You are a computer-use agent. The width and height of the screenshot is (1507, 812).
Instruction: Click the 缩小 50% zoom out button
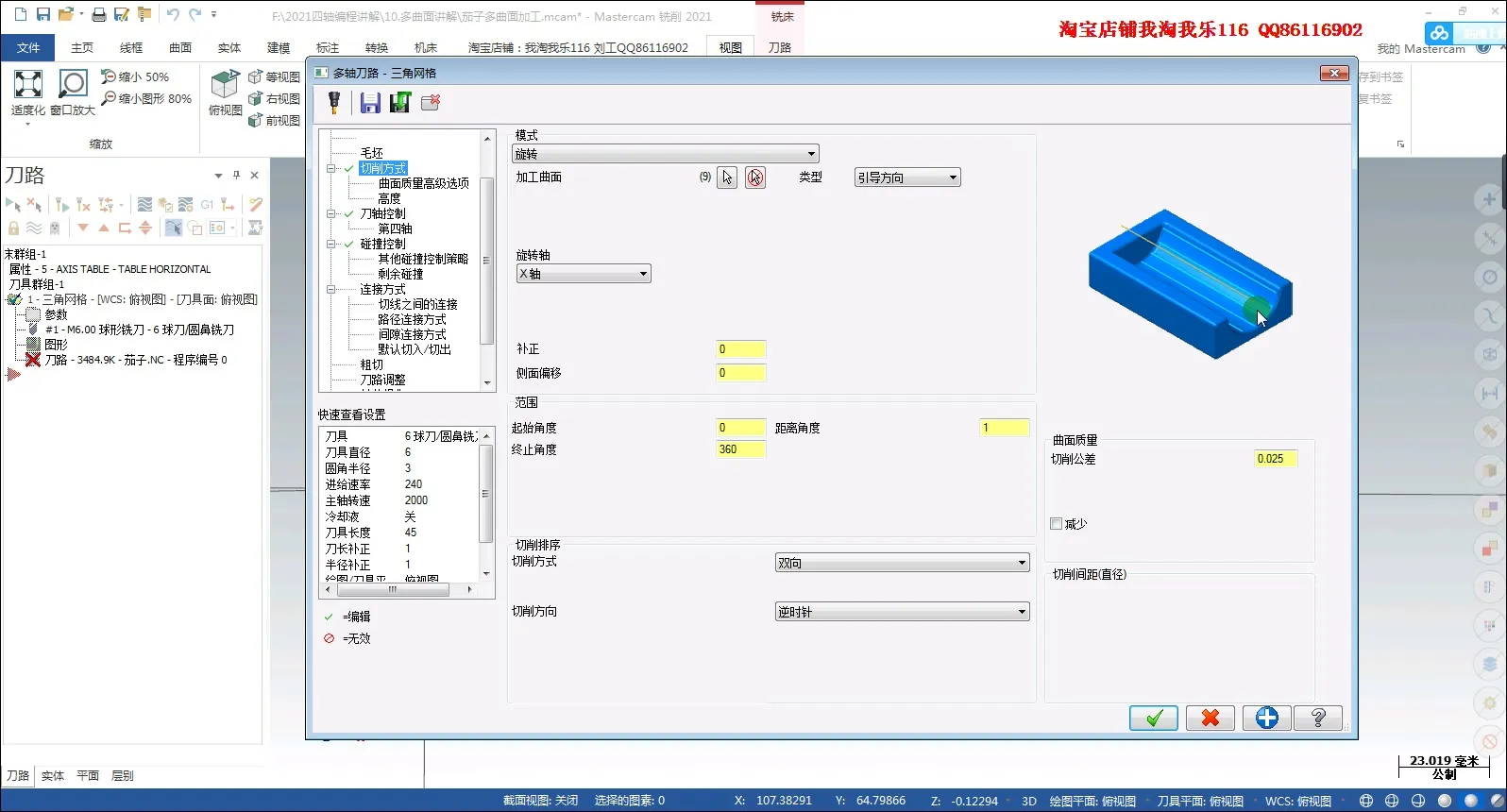coord(135,76)
